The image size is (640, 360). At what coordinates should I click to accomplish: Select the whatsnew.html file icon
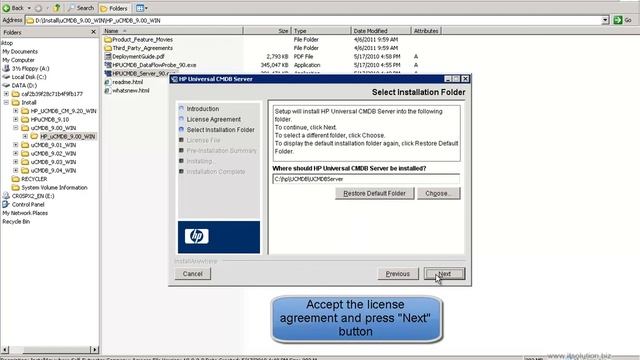108,91
